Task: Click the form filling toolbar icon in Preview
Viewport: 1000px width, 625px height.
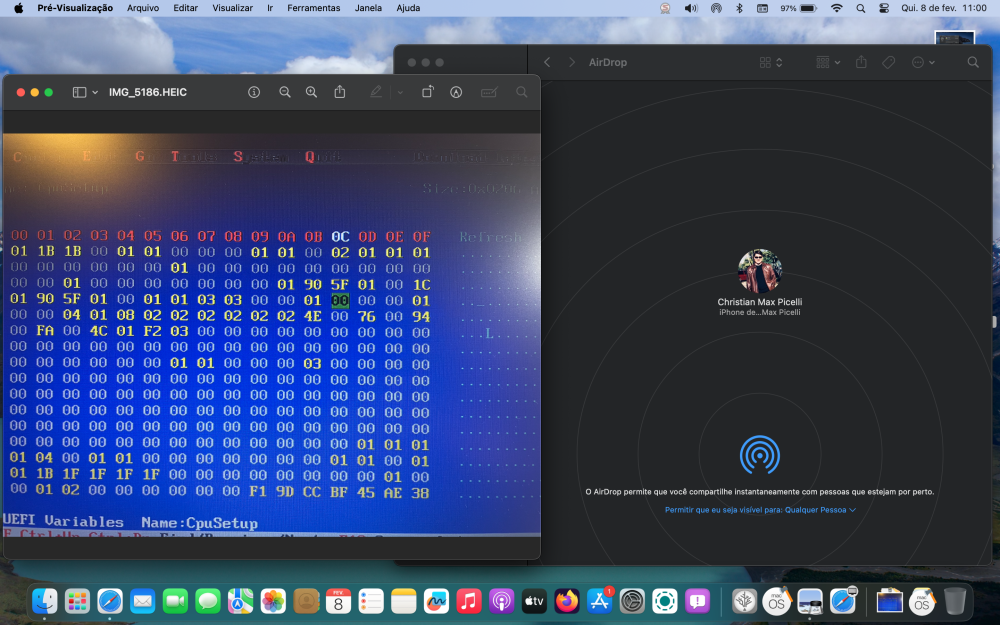Action: (x=489, y=92)
